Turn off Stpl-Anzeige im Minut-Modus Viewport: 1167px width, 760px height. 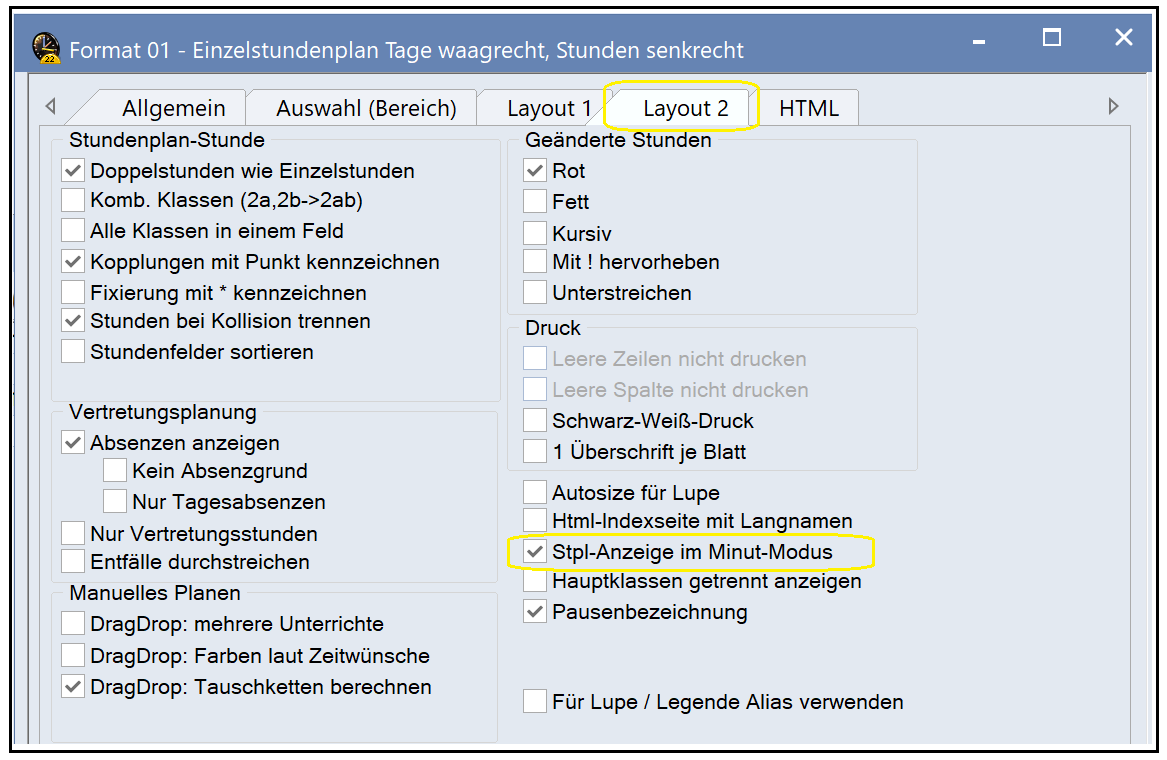tap(535, 552)
